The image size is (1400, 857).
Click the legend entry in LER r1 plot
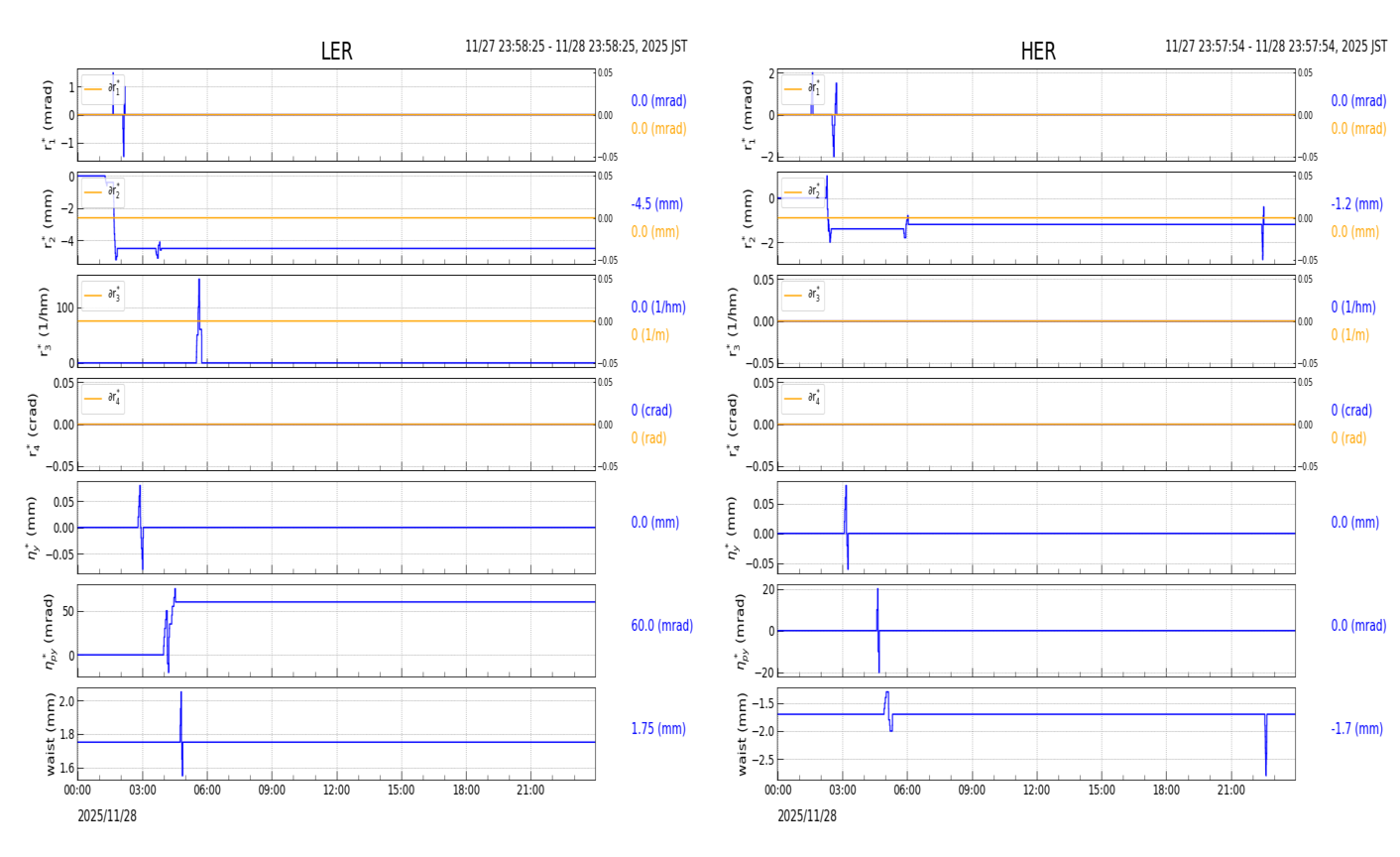point(103,88)
